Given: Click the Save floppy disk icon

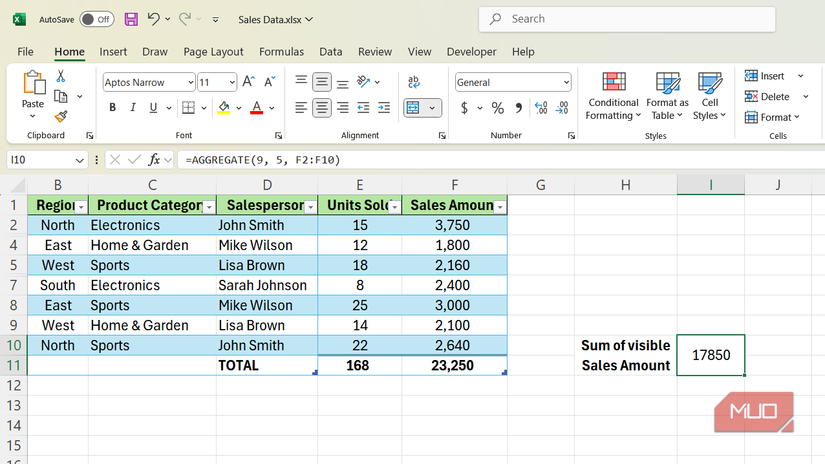Looking at the screenshot, I should pos(131,19).
